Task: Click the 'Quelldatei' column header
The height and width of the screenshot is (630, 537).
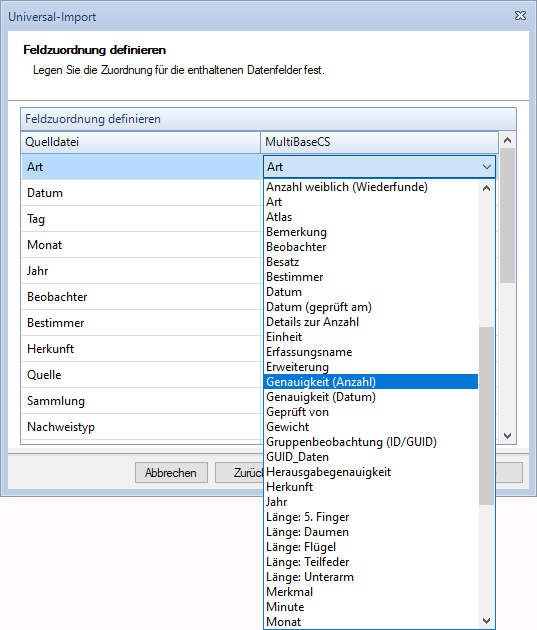Action: coord(141,142)
